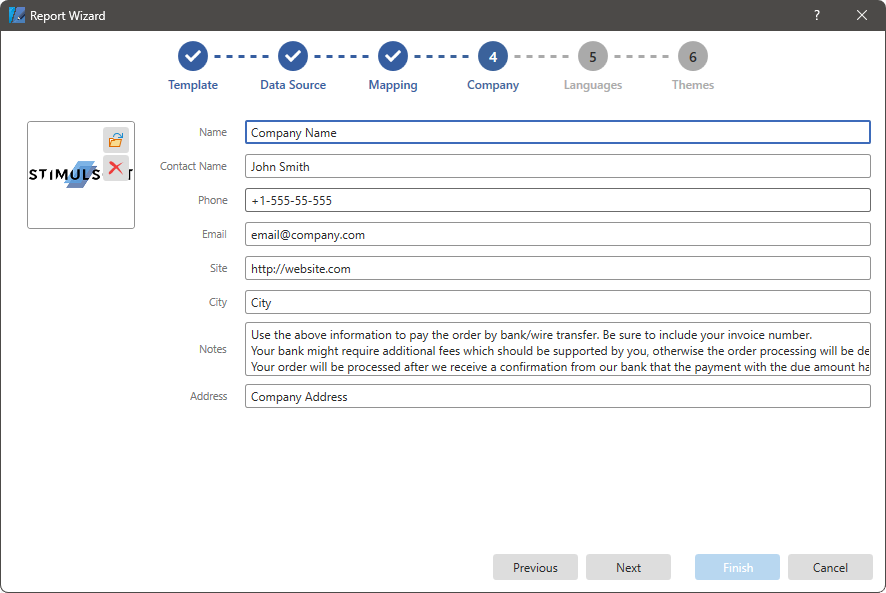Focus the Name field with Company Name
886x593 pixels.
pyautogui.click(x=558, y=132)
